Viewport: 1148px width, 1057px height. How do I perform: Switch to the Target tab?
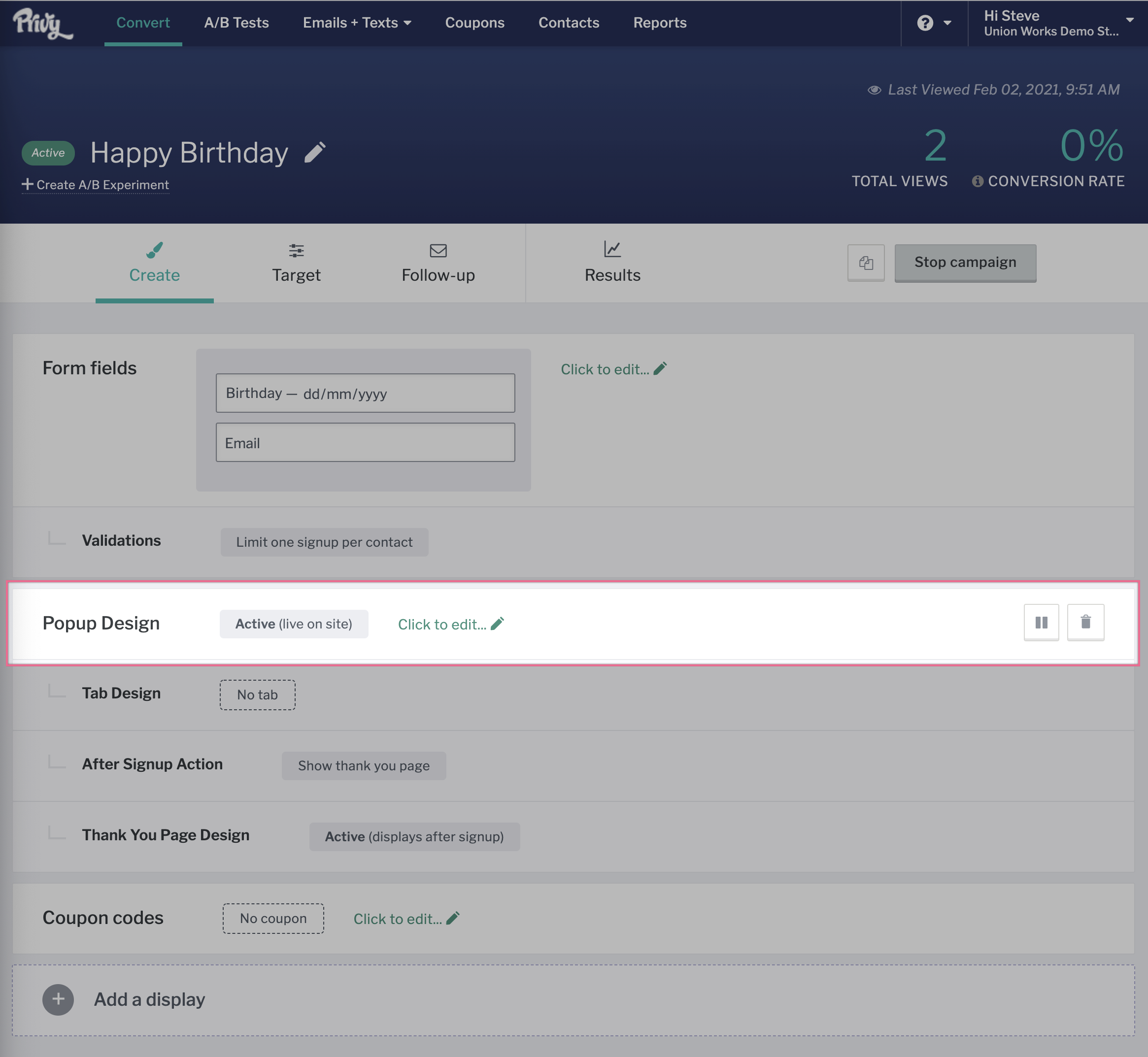coord(296,263)
